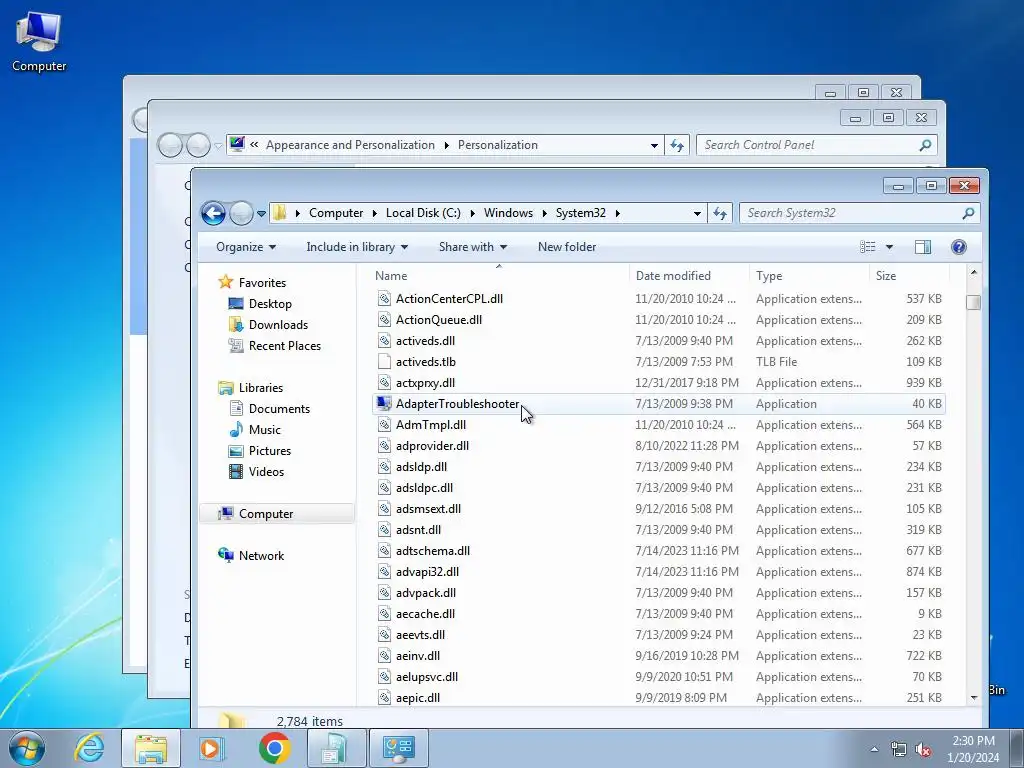
Task: Select the aepic.dll file icon
Action: point(385,698)
